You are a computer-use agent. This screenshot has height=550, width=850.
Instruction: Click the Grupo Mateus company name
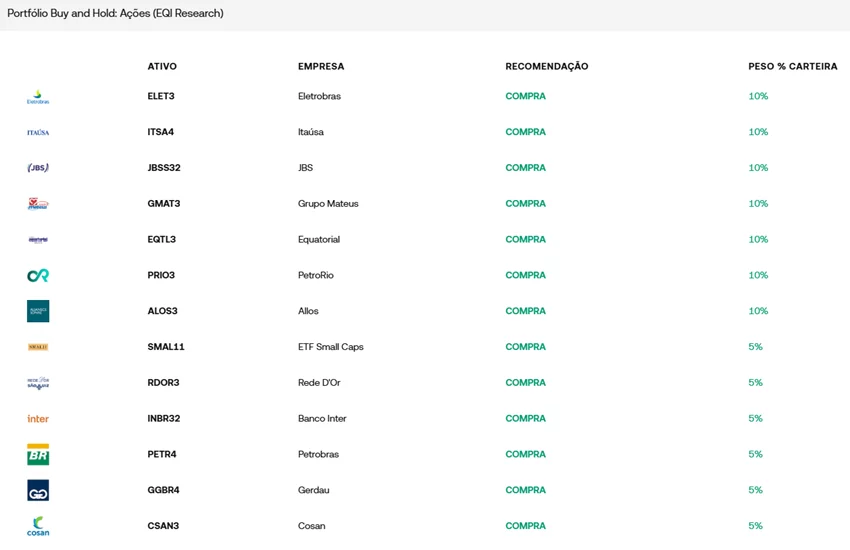pyautogui.click(x=328, y=203)
